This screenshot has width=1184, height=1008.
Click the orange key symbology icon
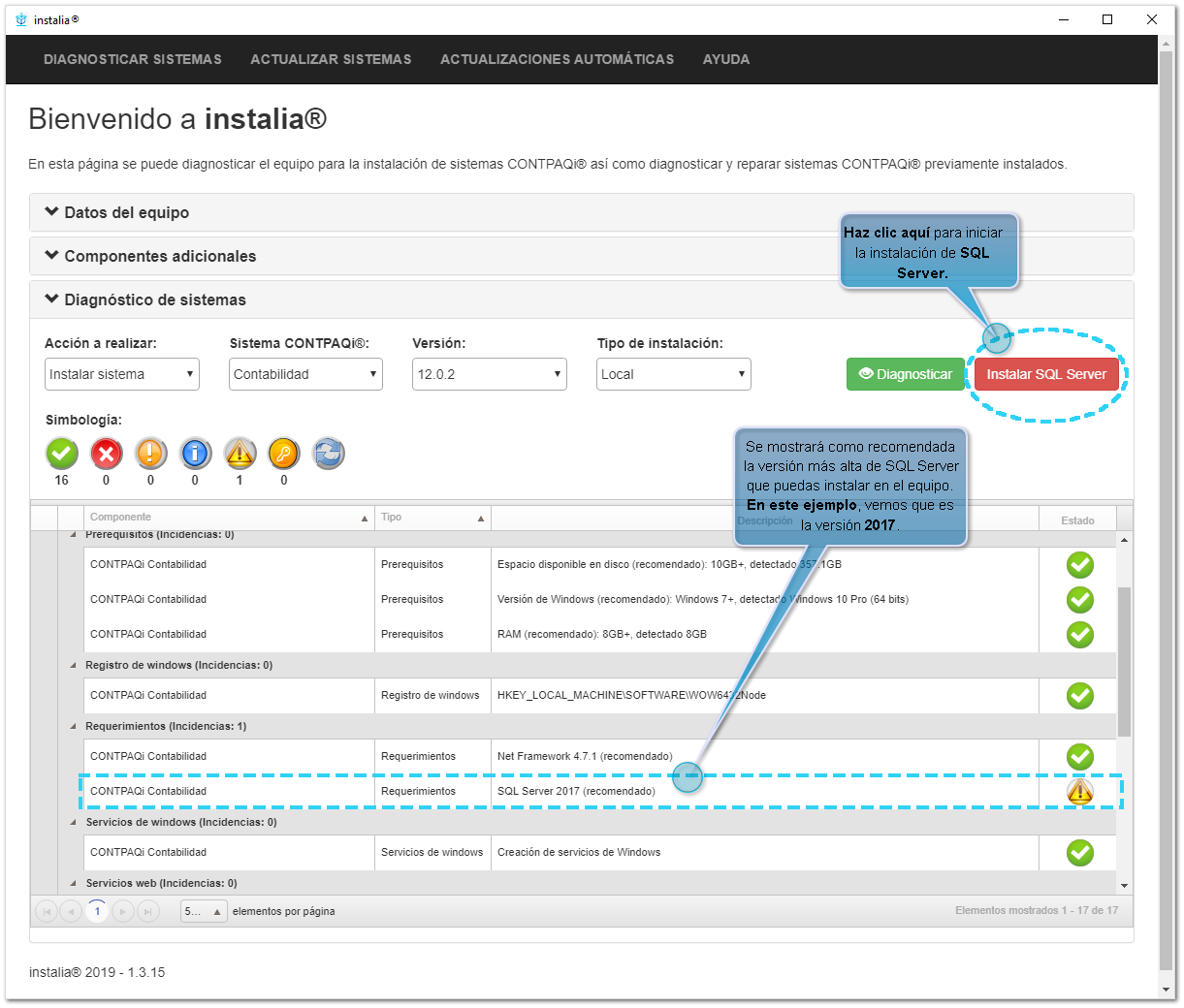[x=284, y=453]
